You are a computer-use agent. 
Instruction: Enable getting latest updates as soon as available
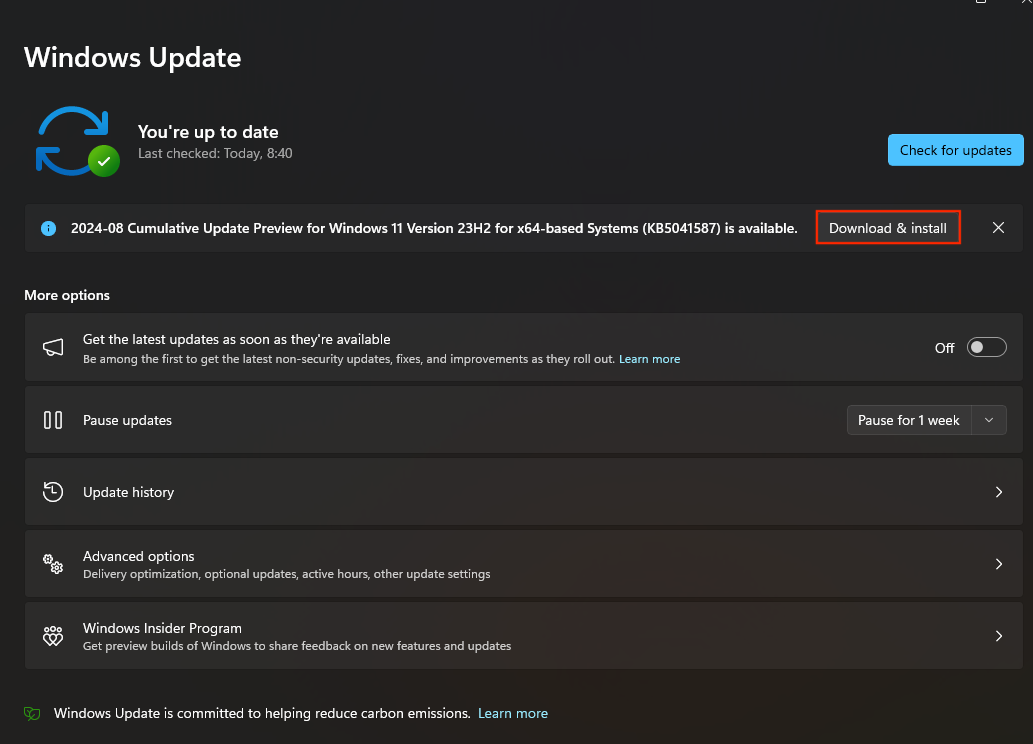pyautogui.click(x=986, y=347)
